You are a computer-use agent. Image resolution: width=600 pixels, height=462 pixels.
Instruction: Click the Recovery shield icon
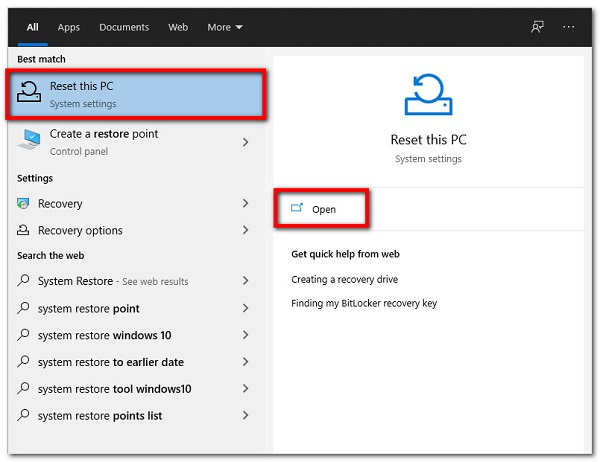tap(23, 203)
